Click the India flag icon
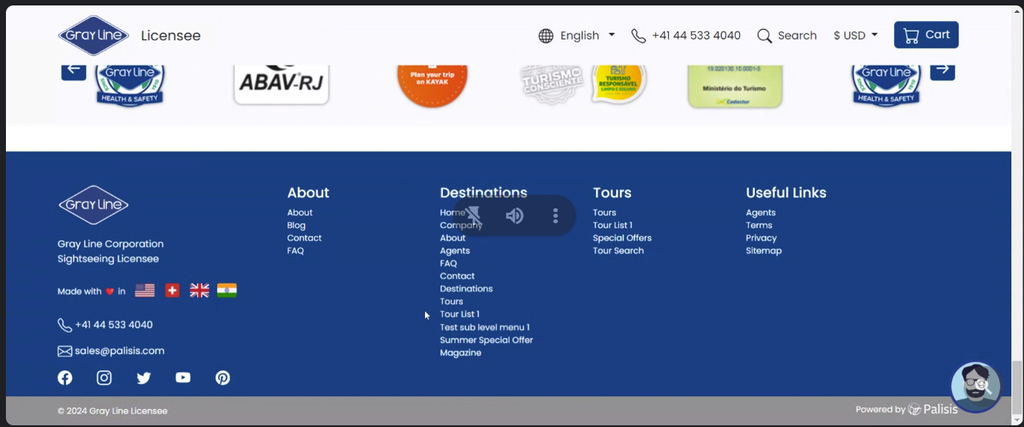Screen dimensions: 1024x427 (x=227, y=291)
